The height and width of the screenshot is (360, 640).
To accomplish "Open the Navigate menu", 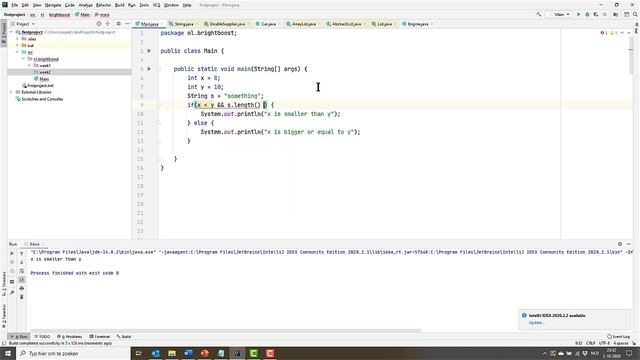I will tap(53, 5).
